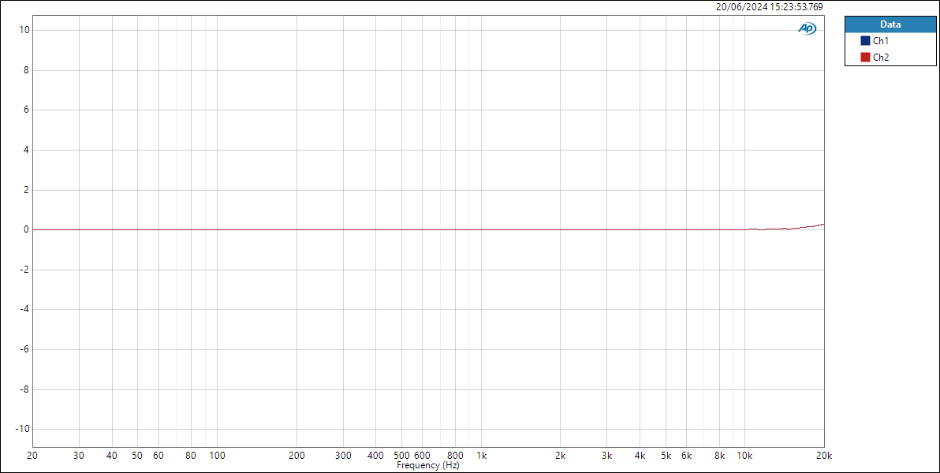Click the Frequency (Hz) axis title
Screen dimensions: 940x473
coord(428,466)
